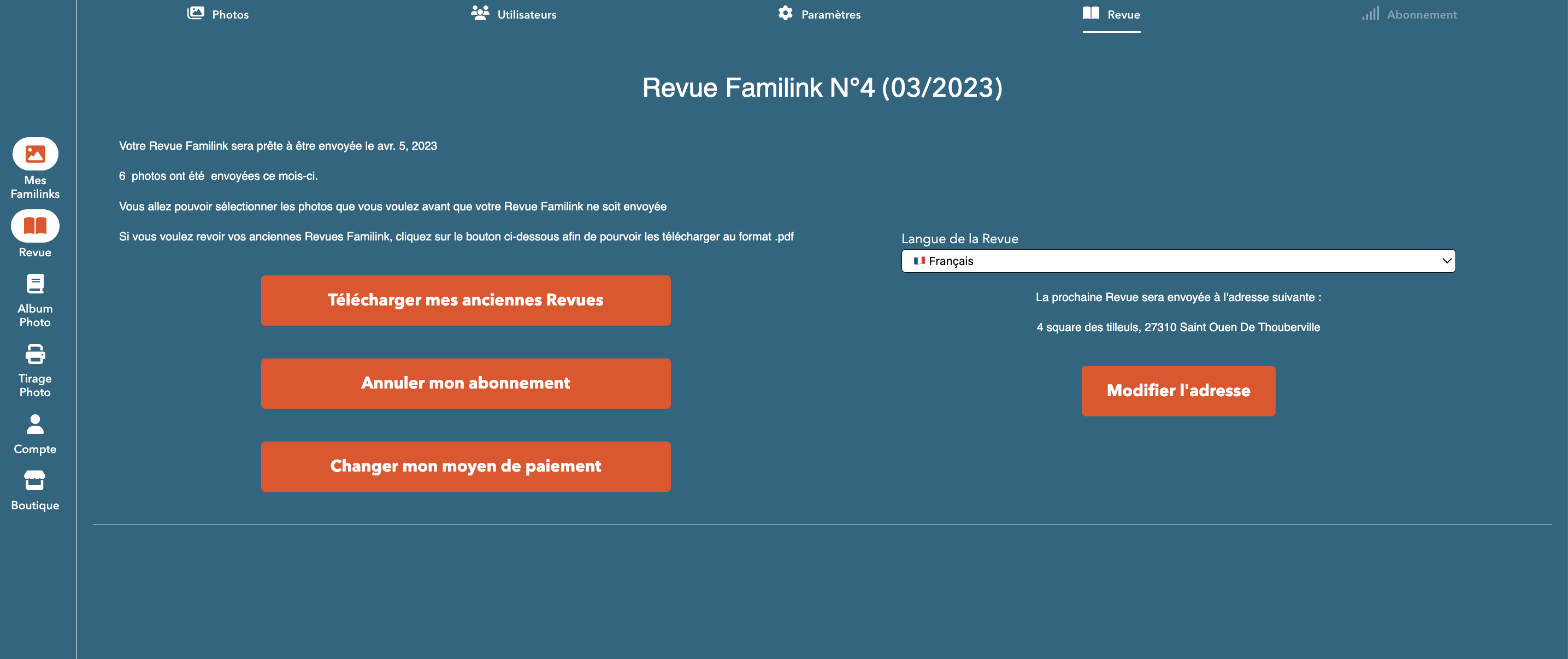Click the Photos gallery icon in top bar
Image resolution: width=1568 pixels, height=659 pixels.
coord(196,14)
